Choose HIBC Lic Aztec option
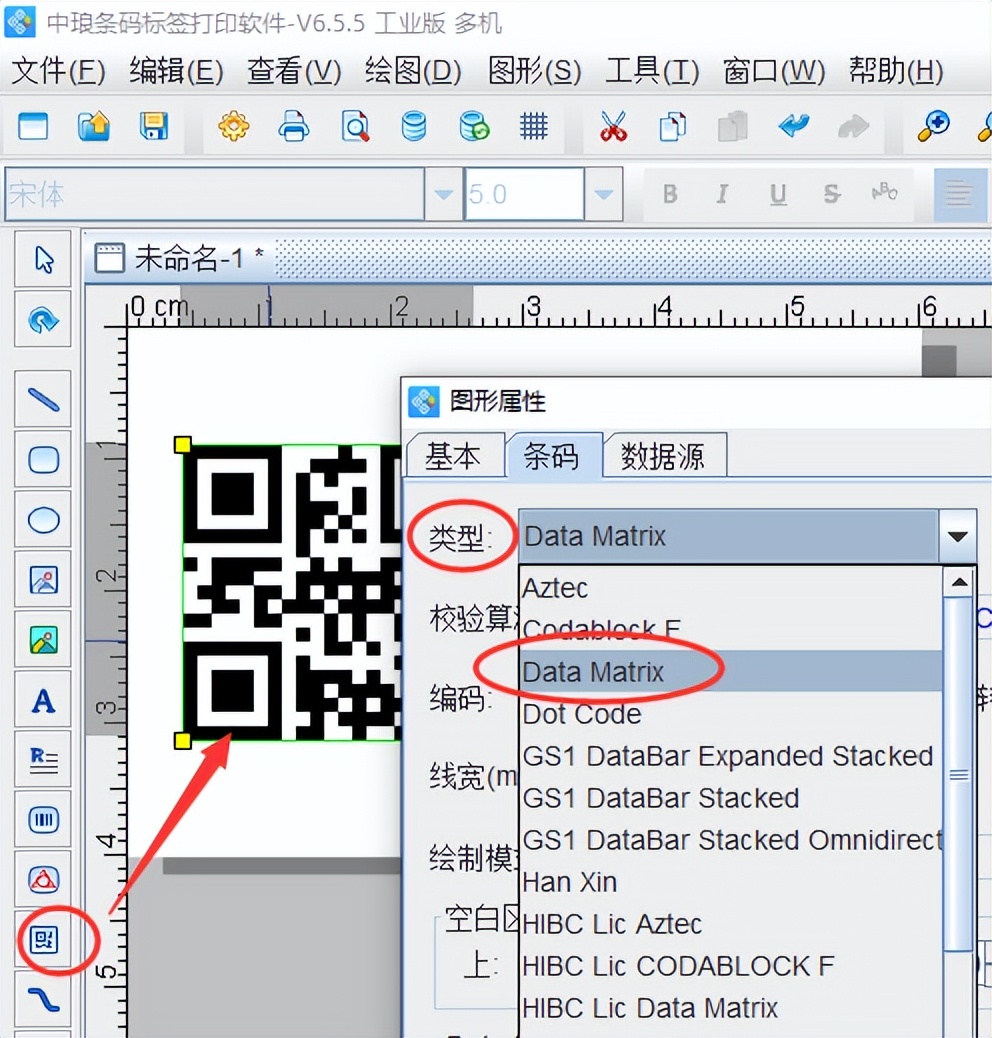The image size is (992, 1038). click(x=730, y=924)
